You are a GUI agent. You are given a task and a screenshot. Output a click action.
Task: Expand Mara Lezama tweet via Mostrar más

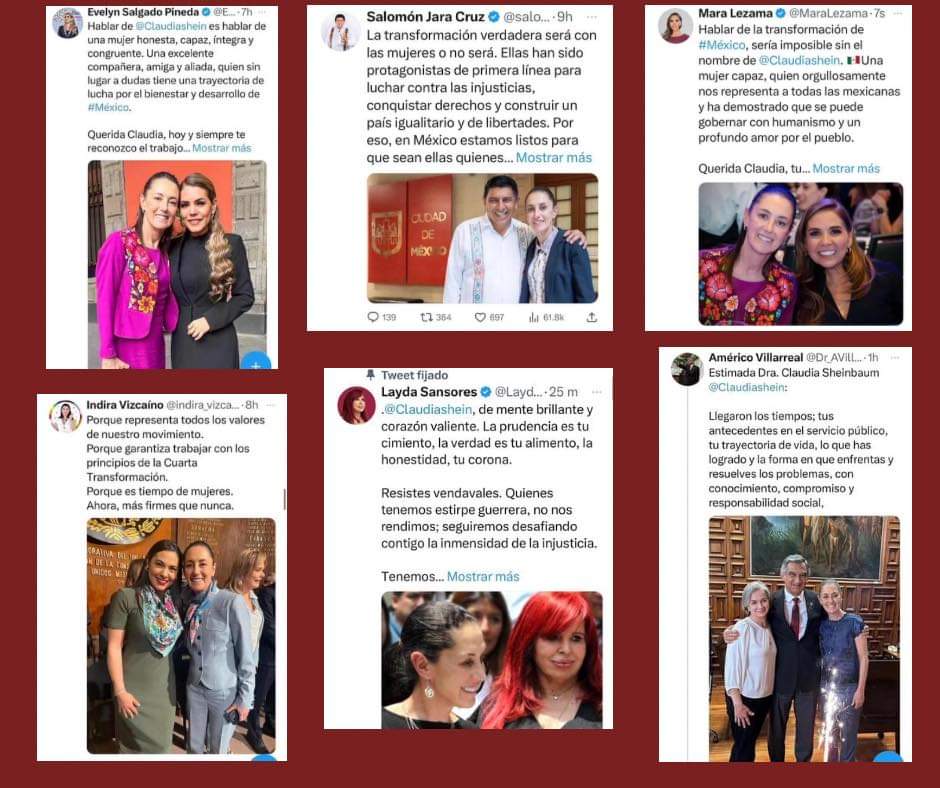coord(846,169)
